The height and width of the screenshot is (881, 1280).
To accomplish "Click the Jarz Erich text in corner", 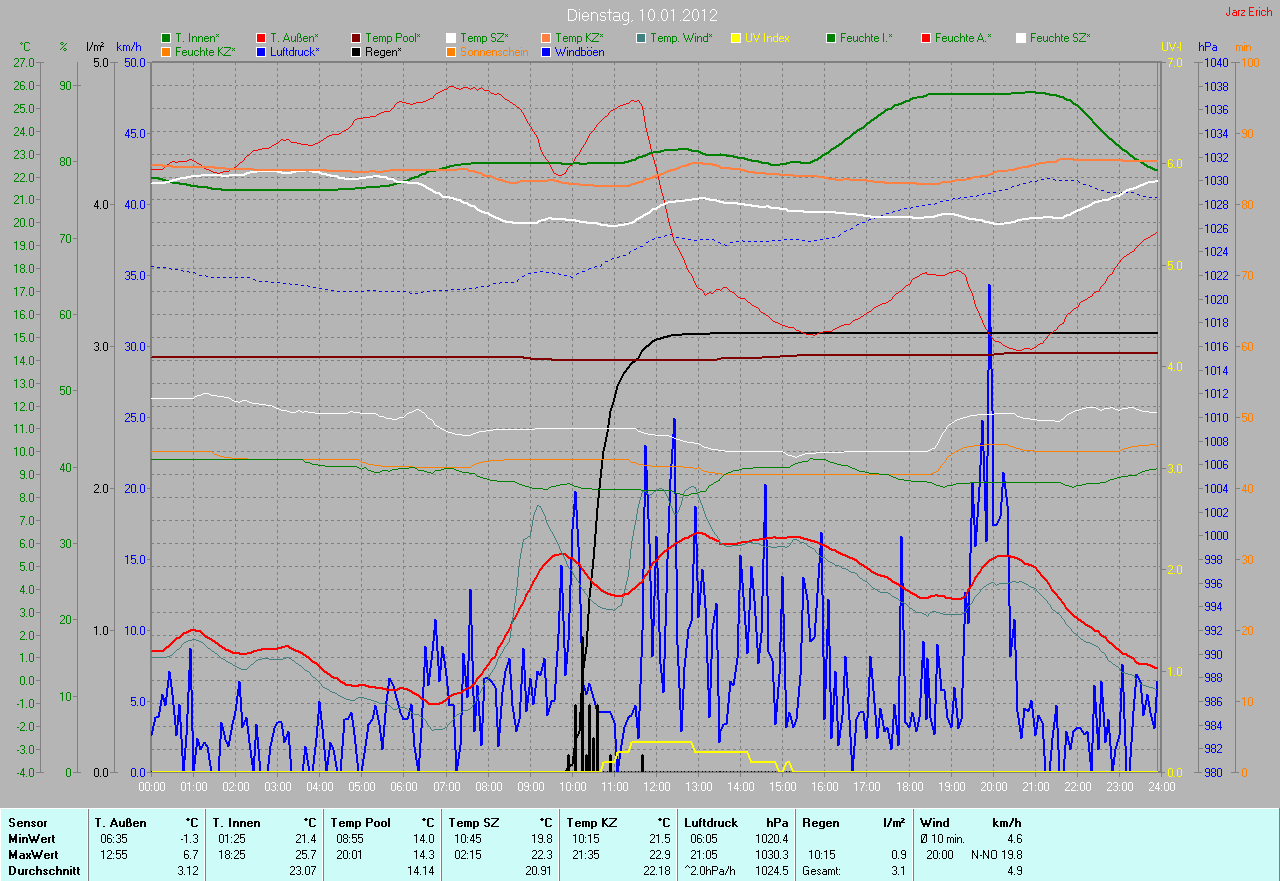I will point(1247,12).
